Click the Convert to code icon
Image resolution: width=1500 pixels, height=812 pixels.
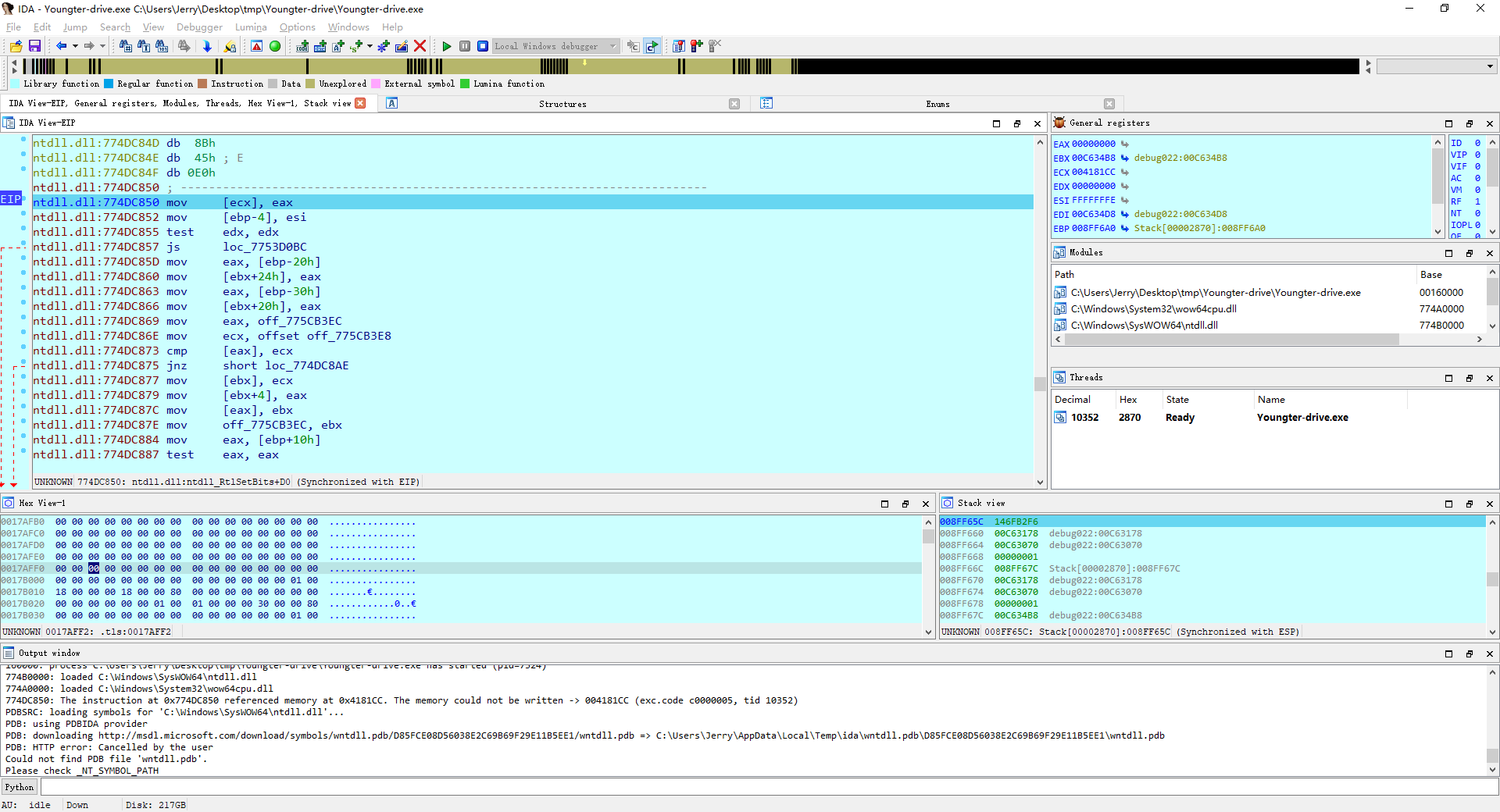302,47
